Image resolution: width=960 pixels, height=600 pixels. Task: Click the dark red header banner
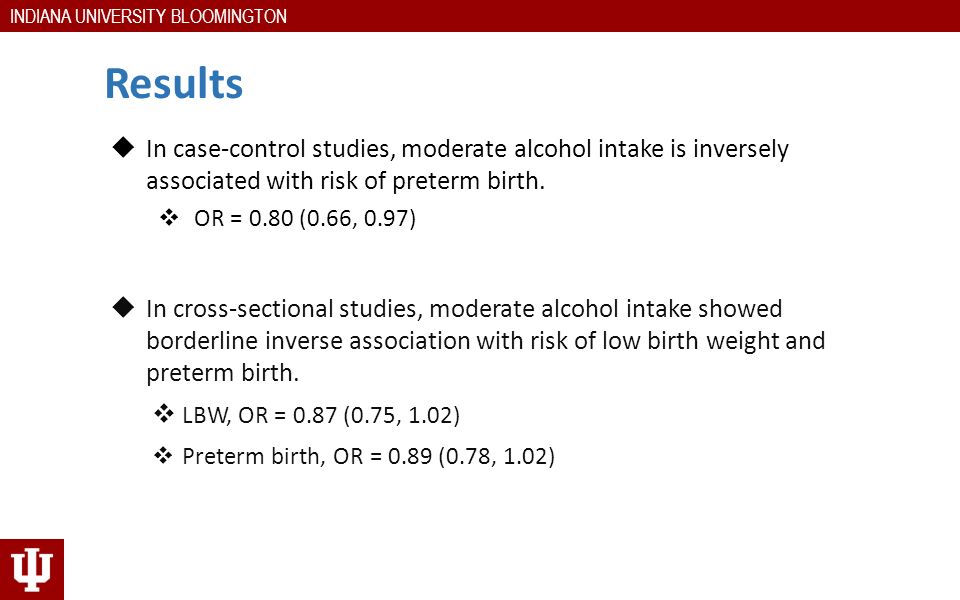tap(480, 16)
